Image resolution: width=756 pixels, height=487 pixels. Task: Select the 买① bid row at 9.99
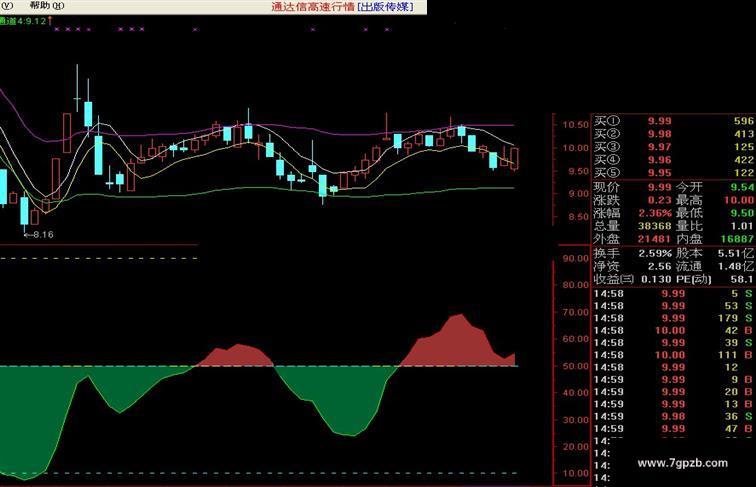click(658, 121)
